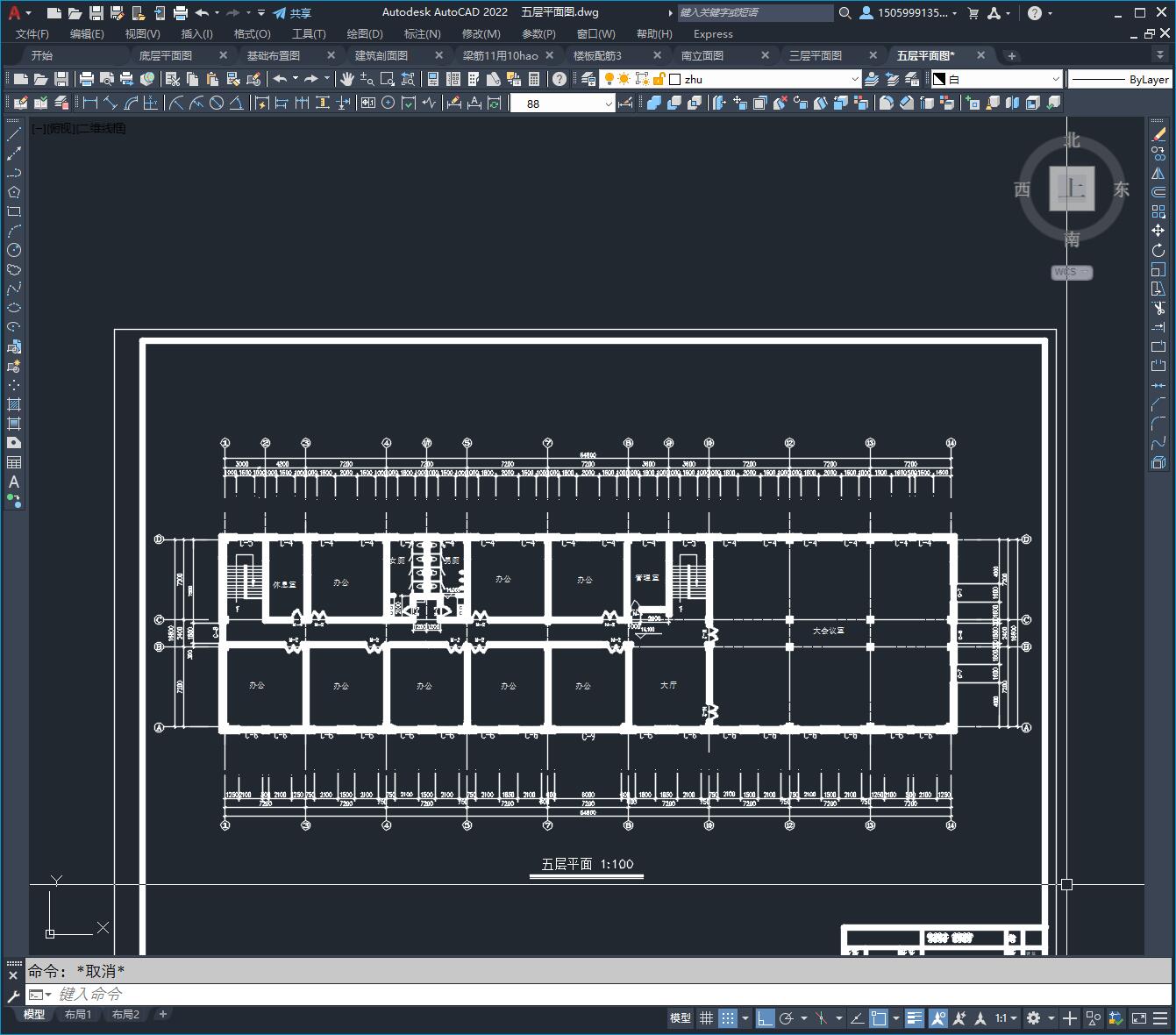This screenshot has width=1176, height=1035.
Task: Open the Express menu
Action: pos(713,33)
